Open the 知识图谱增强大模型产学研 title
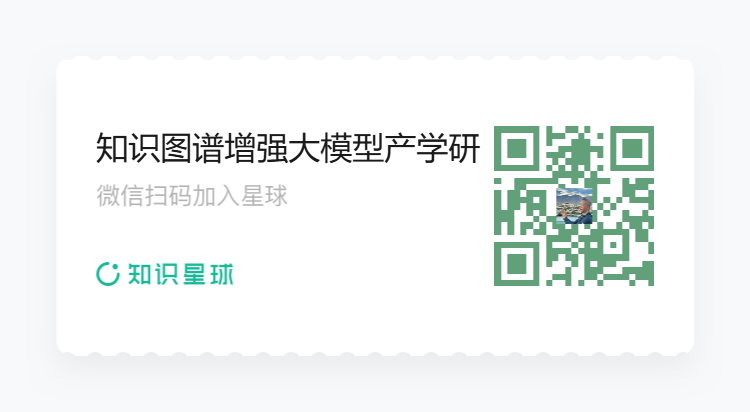 288,148
